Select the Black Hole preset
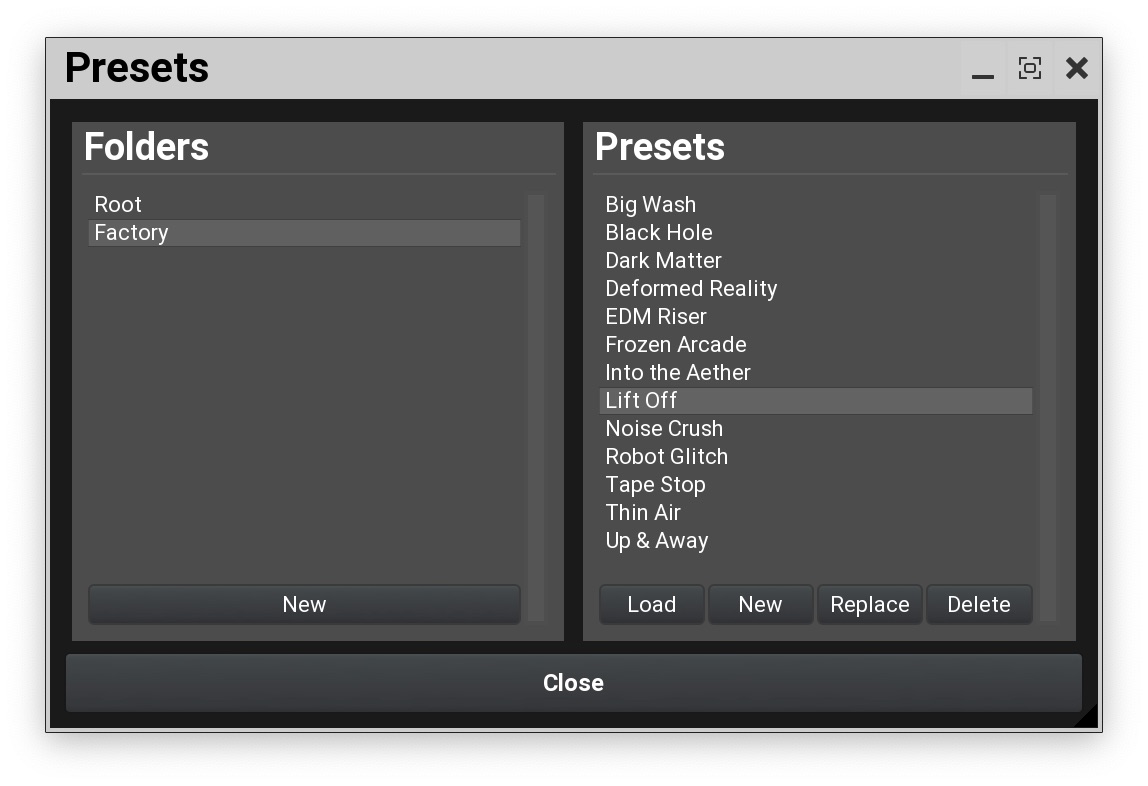The image size is (1148, 786). 658,232
